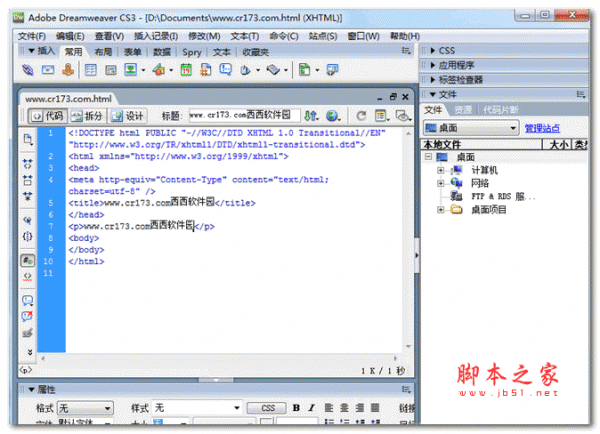The height and width of the screenshot is (434, 600).
Task: Click the Insert Div Tag icon
Action: 111,70
